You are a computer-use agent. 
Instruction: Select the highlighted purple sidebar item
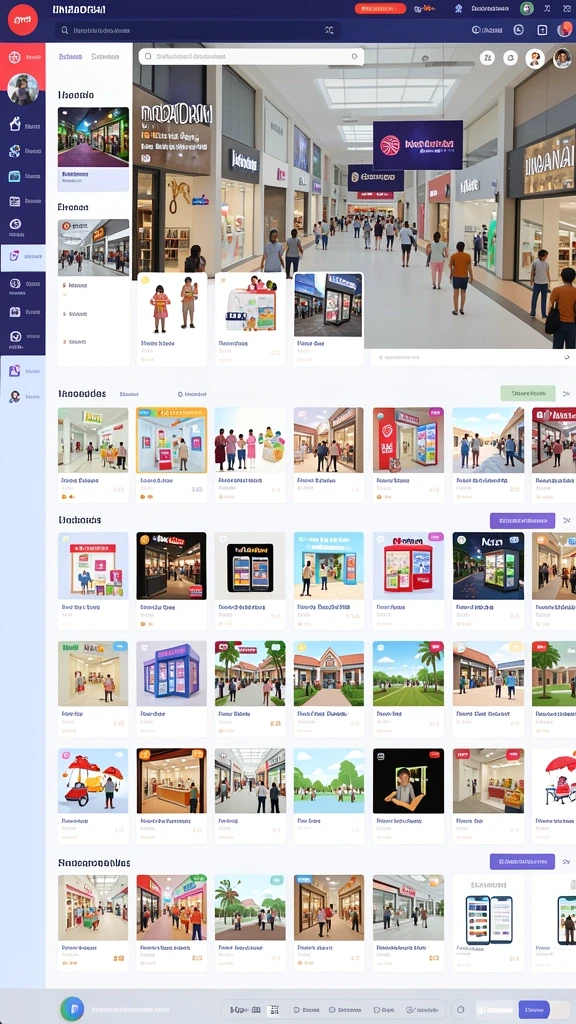[x=23, y=257]
